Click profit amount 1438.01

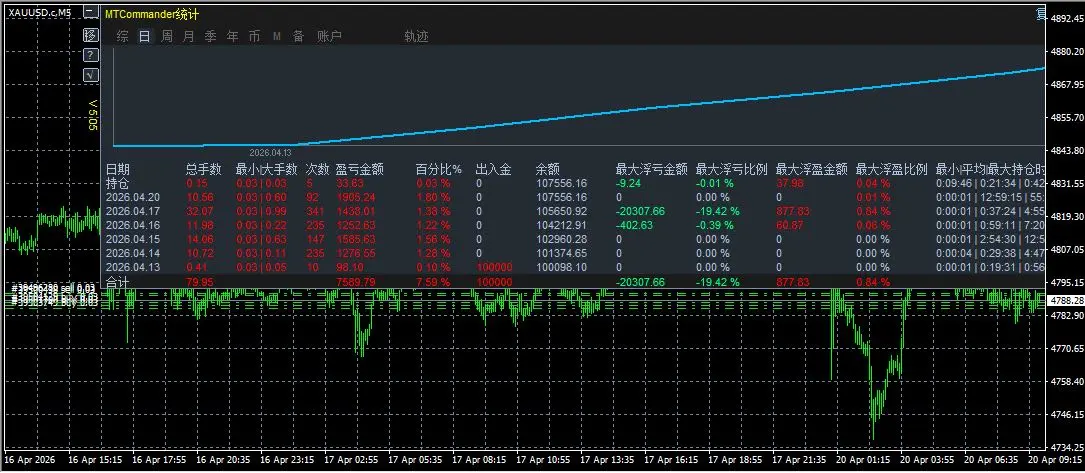click(356, 211)
